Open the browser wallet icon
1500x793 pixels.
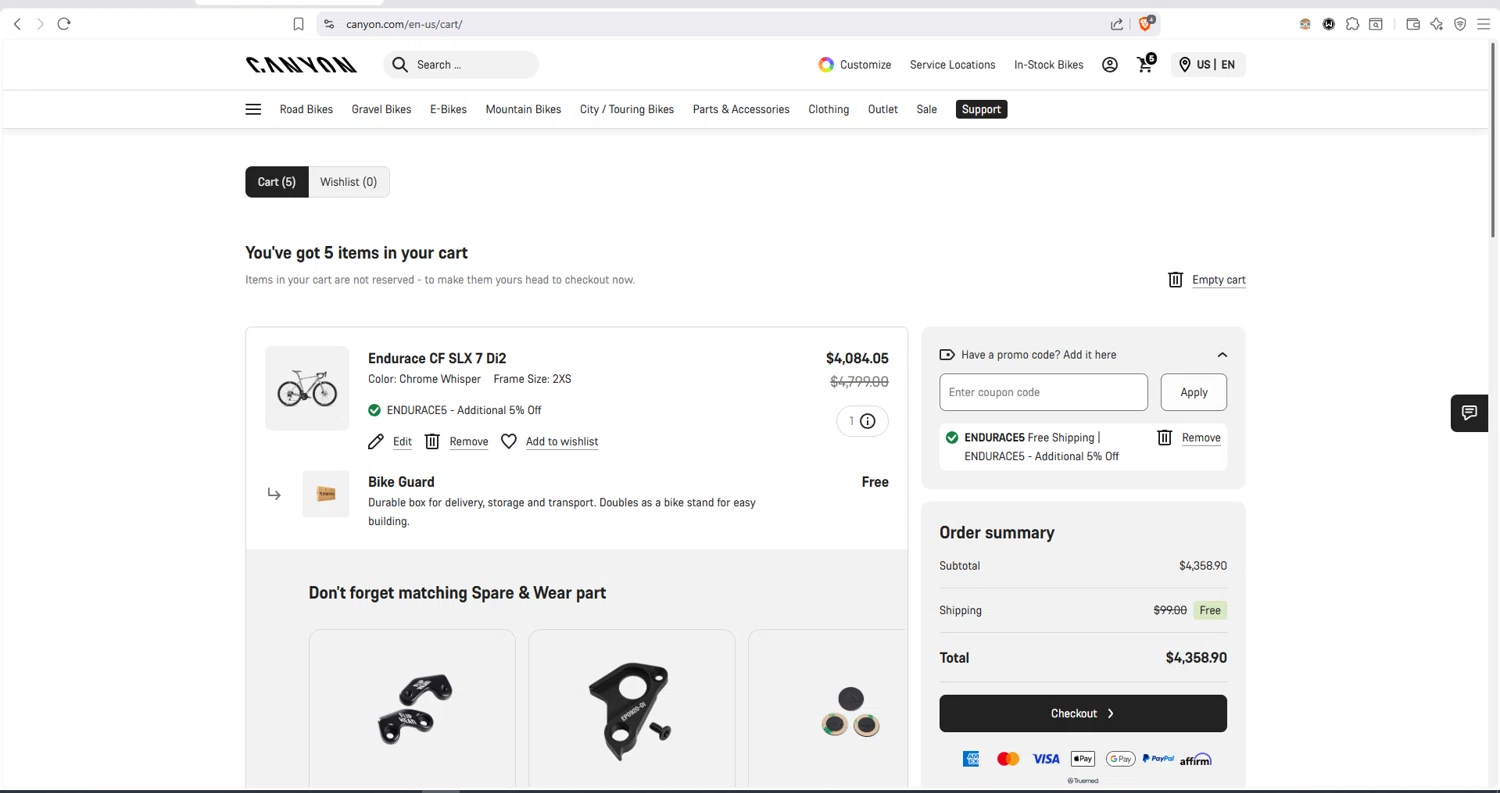[x=1413, y=24]
